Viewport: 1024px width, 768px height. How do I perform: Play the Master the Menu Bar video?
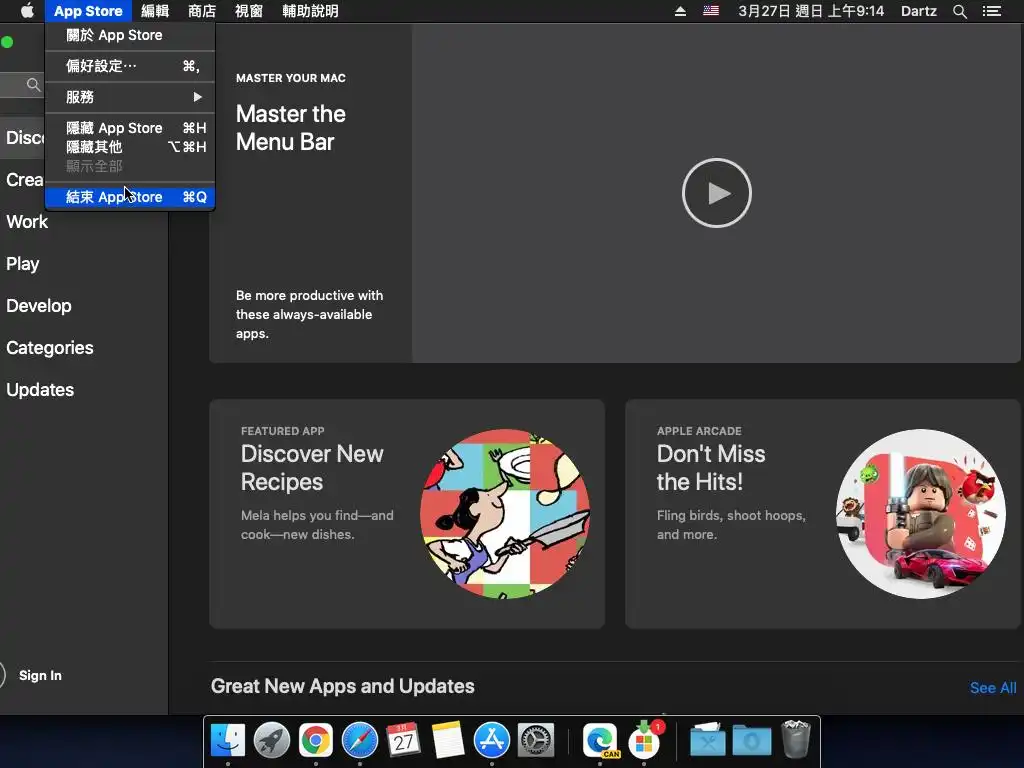click(716, 193)
